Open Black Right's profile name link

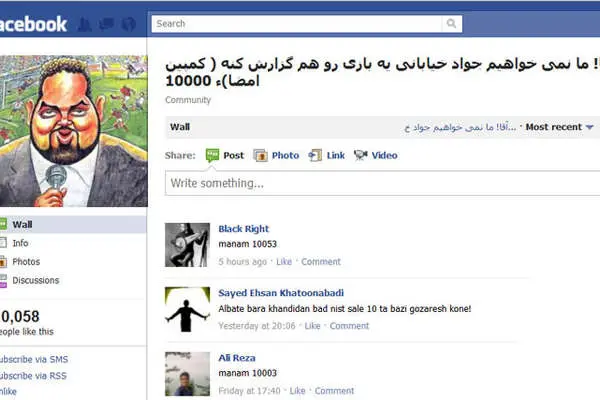244,229
